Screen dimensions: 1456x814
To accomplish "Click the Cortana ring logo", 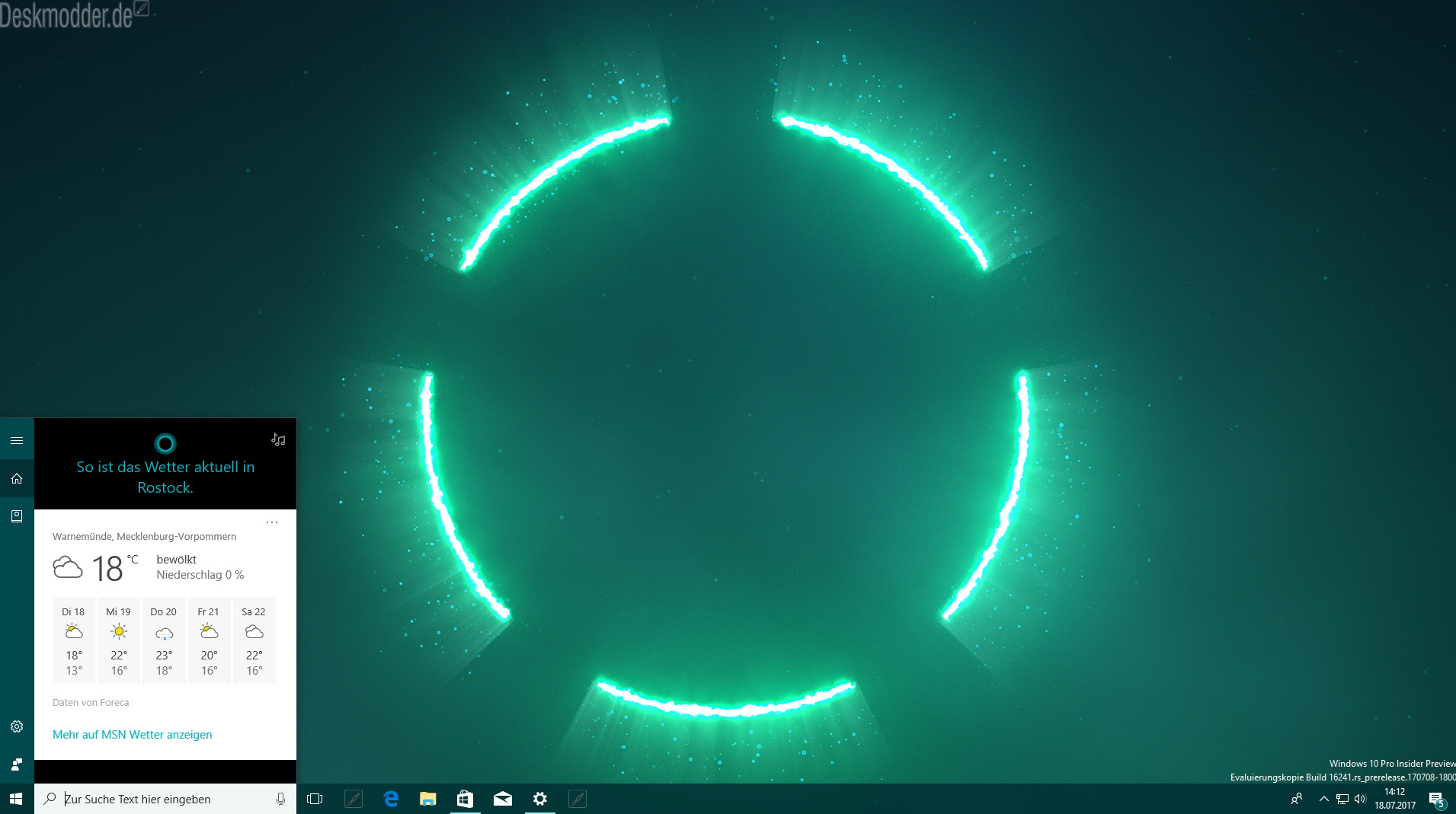I will point(165,443).
